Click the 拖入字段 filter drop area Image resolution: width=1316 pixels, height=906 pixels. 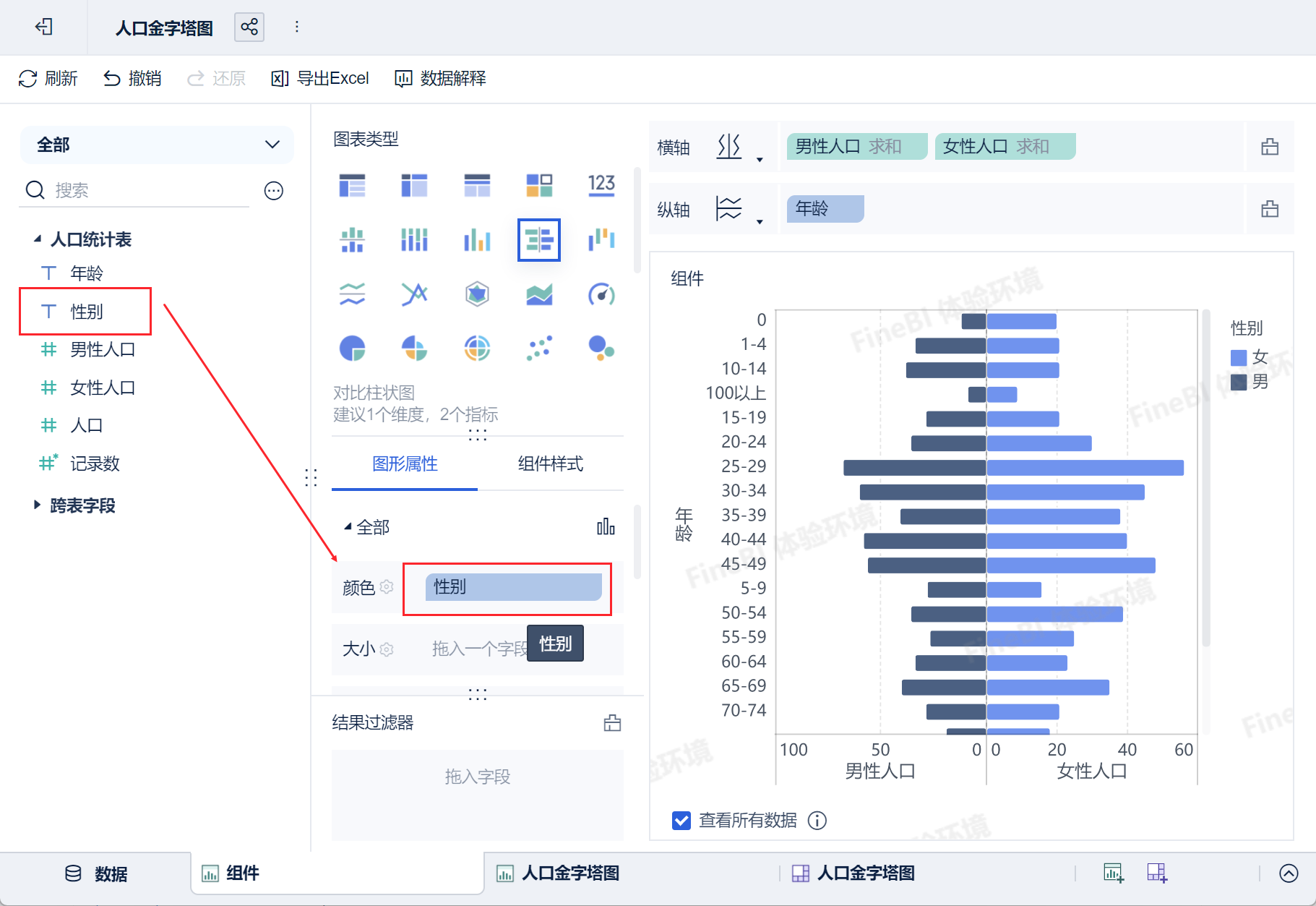(x=478, y=795)
